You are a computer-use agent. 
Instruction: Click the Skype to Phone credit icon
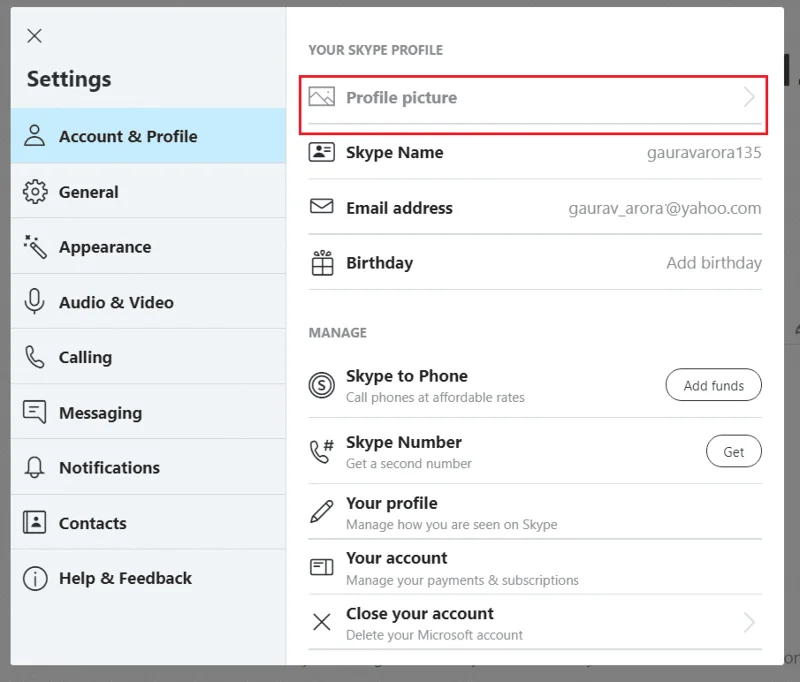[x=322, y=385]
